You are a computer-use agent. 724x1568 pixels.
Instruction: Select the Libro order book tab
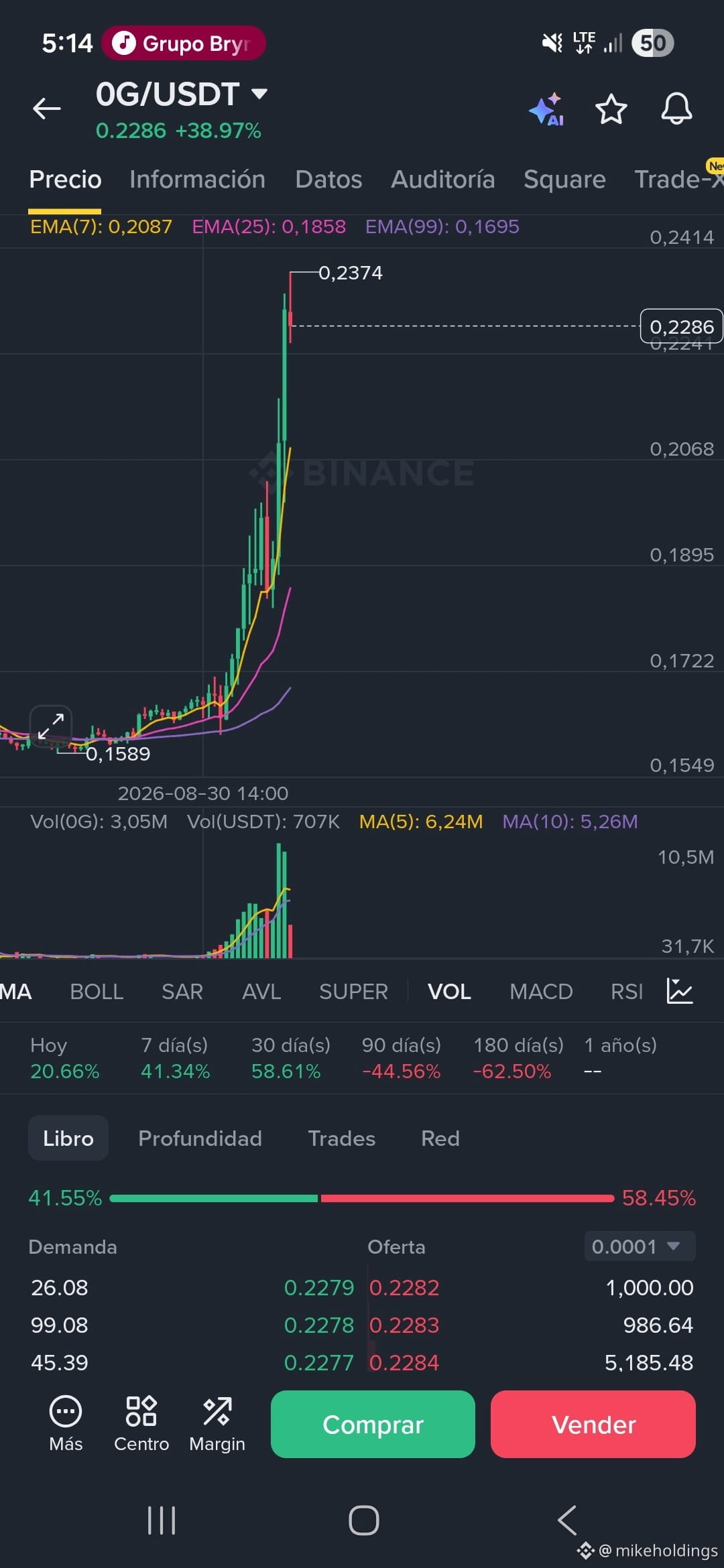[68, 1138]
